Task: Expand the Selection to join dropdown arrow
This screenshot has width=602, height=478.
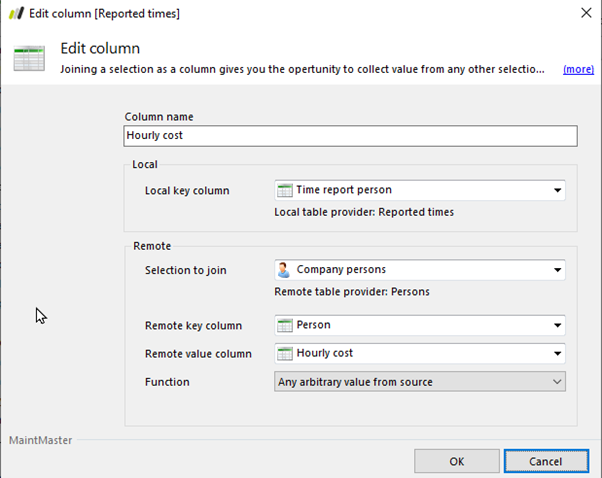Action: [x=557, y=270]
